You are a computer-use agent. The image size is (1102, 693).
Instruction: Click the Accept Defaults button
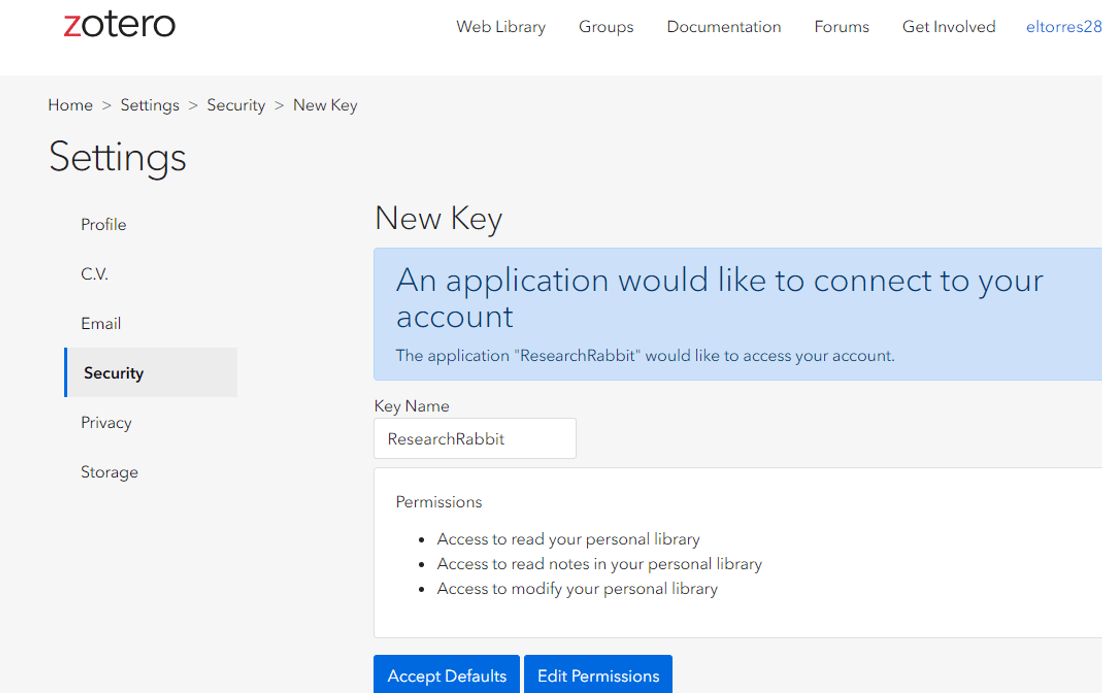[x=446, y=675]
